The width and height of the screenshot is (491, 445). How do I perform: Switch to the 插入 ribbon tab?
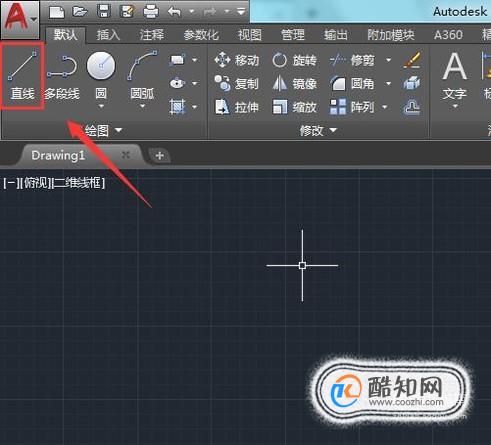pyautogui.click(x=108, y=35)
